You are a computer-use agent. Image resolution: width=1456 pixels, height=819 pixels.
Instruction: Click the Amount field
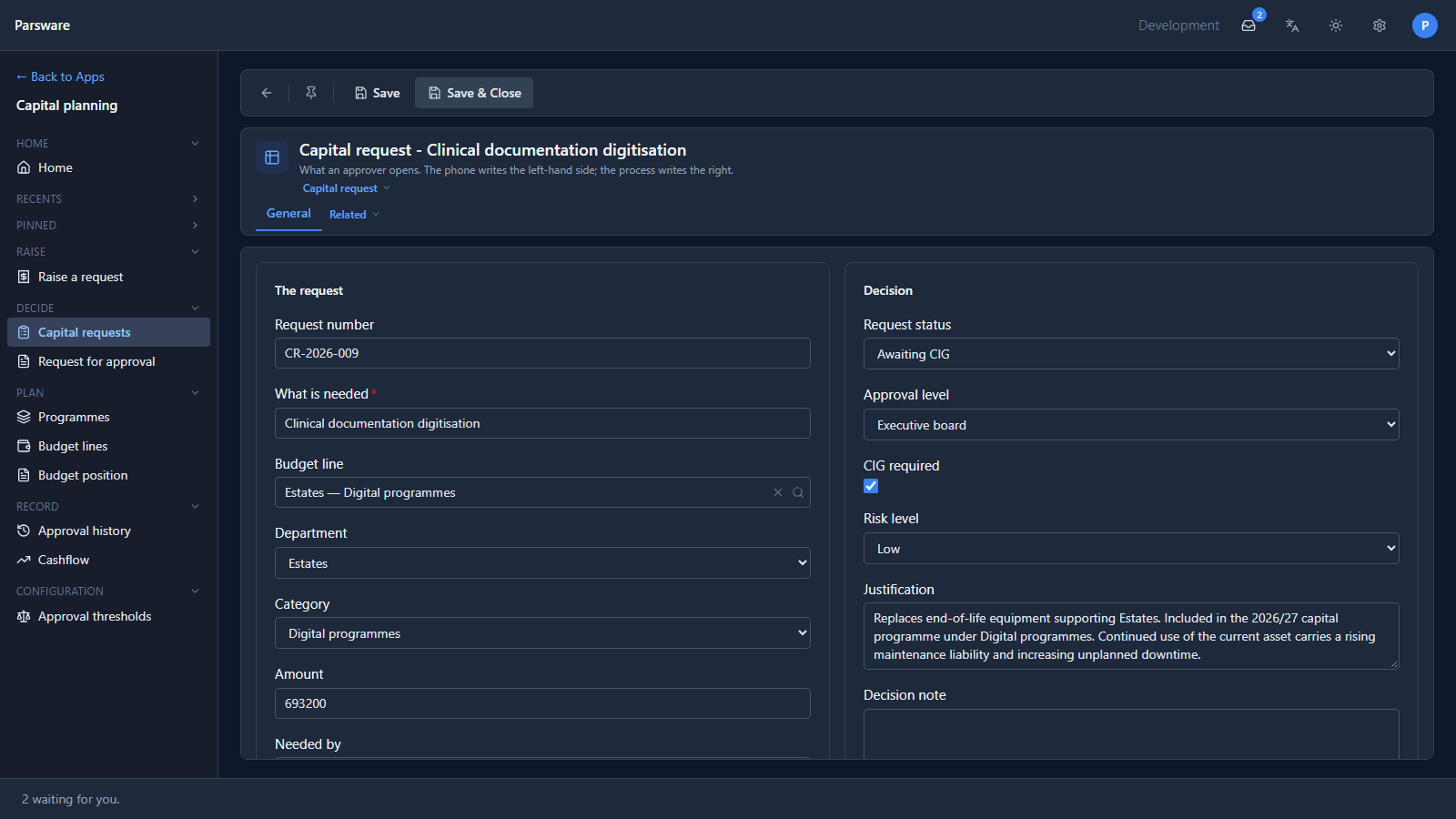(x=542, y=703)
